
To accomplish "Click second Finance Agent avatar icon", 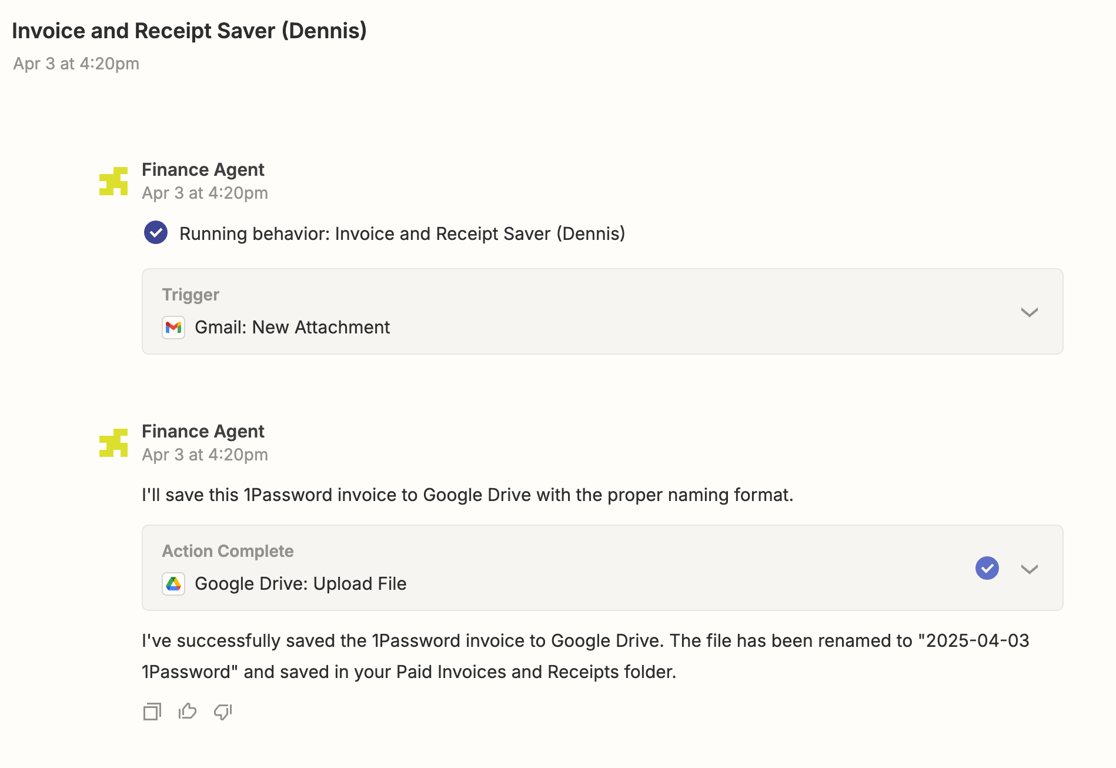I will point(114,443).
